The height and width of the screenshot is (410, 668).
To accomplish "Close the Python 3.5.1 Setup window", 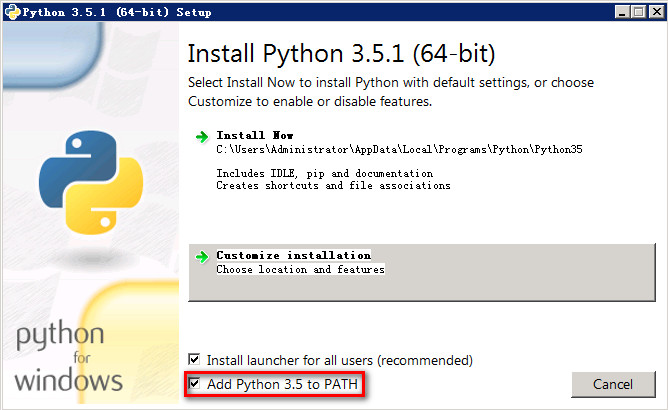I will [x=654, y=11].
